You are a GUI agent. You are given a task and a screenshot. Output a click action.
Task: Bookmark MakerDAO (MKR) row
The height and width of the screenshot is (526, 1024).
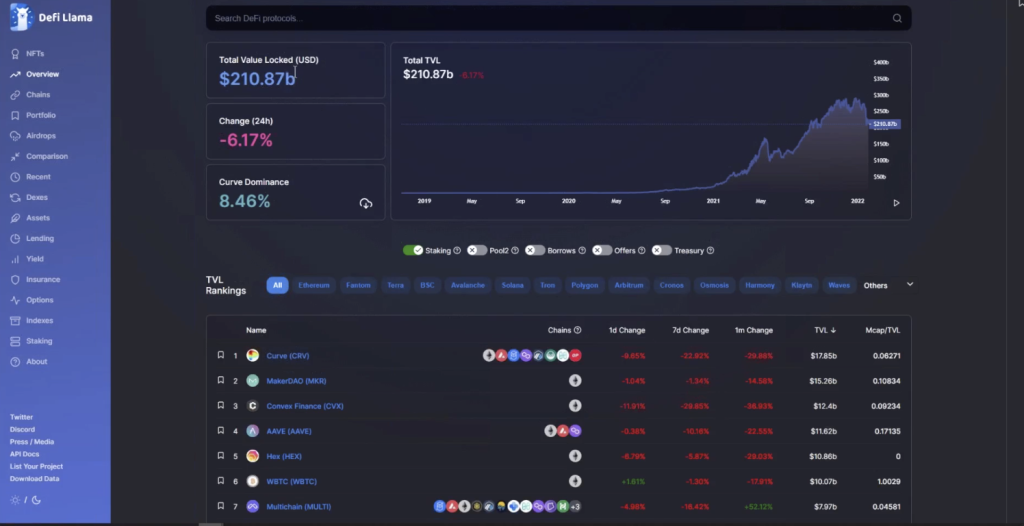pyautogui.click(x=221, y=380)
